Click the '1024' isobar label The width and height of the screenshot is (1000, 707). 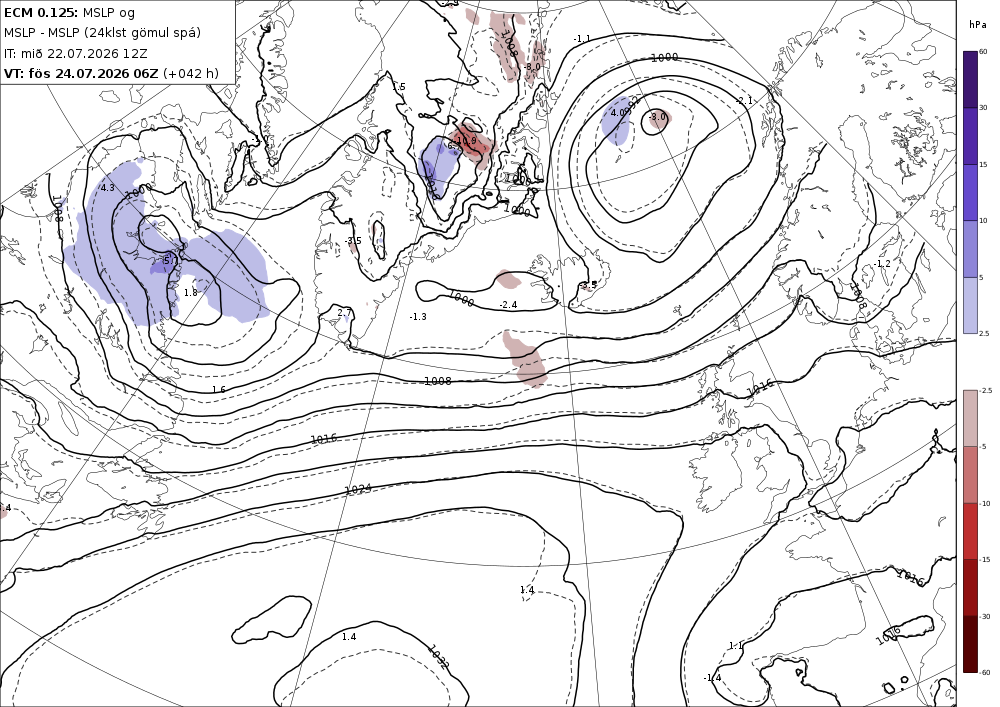pos(358,489)
